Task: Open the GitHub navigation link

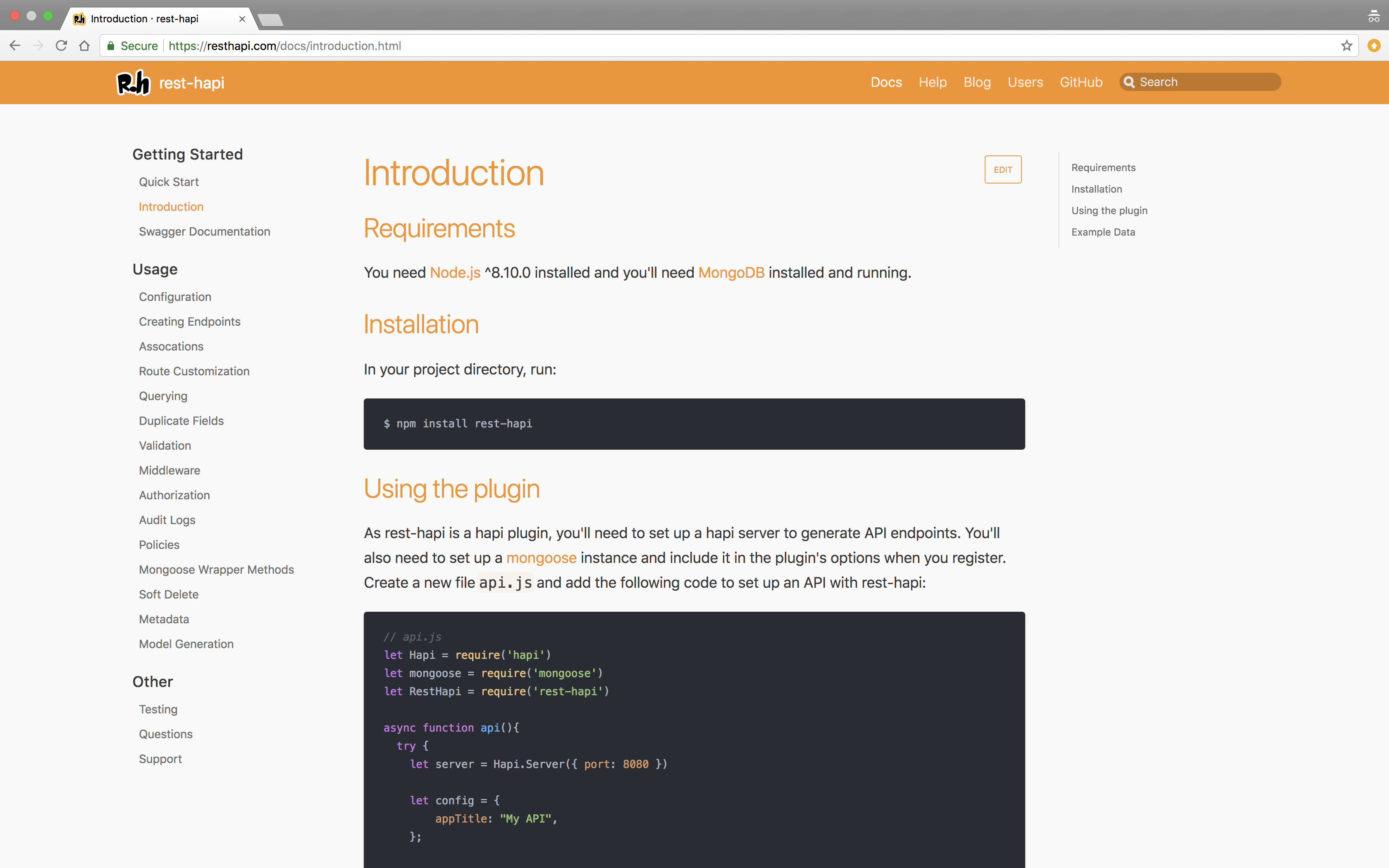Action: pyautogui.click(x=1081, y=82)
